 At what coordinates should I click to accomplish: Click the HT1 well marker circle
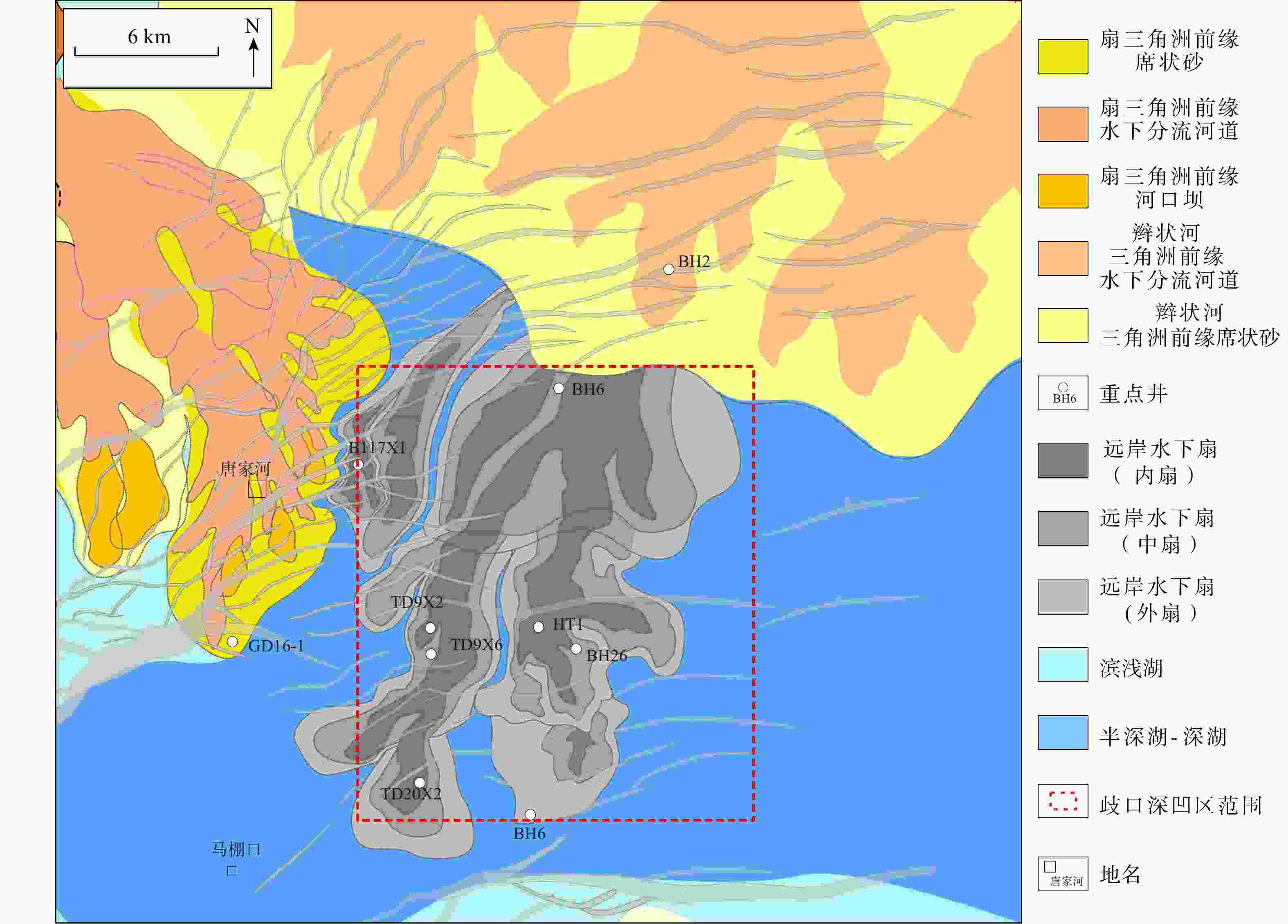pos(539,626)
